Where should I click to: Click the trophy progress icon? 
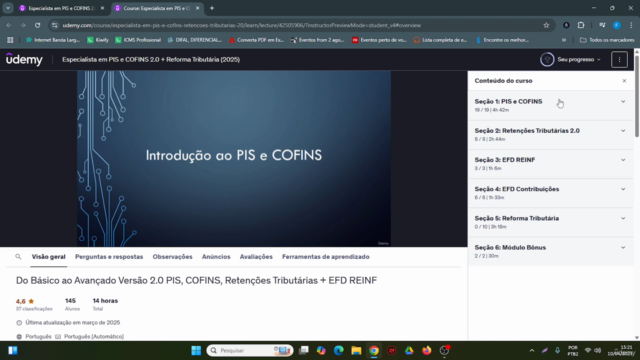[x=547, y=60]
